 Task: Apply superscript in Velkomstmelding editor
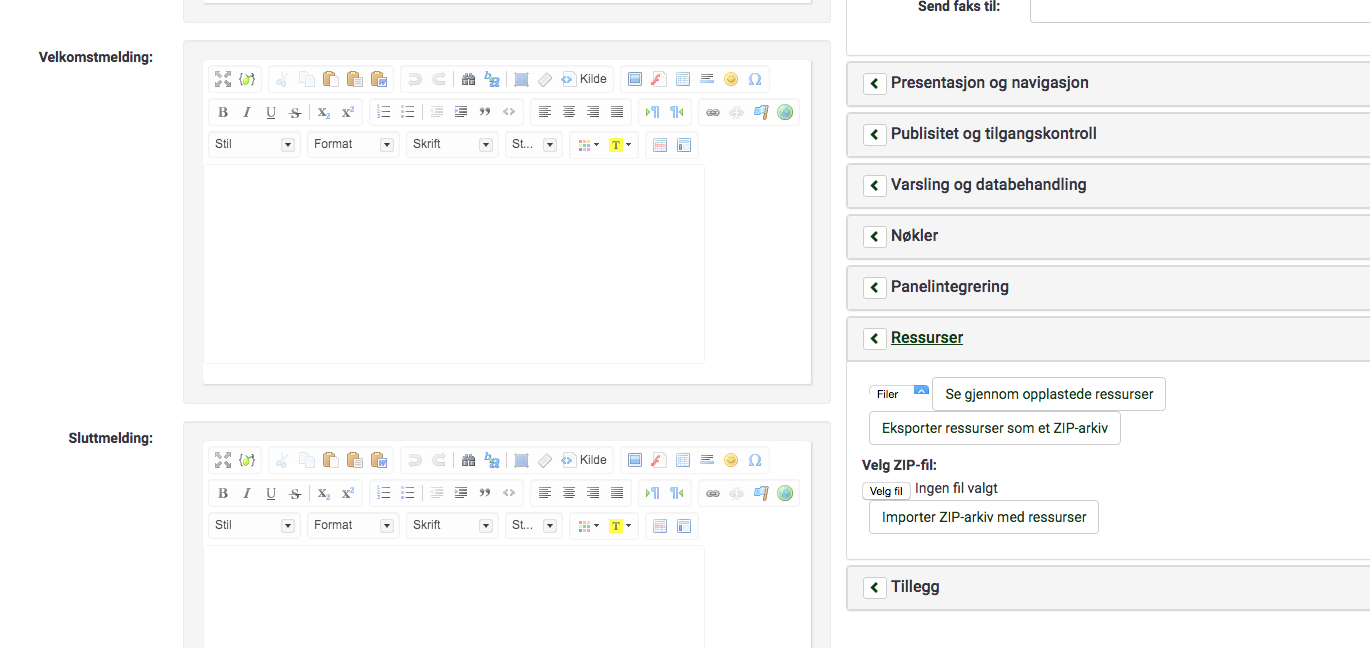click(348, 112)
